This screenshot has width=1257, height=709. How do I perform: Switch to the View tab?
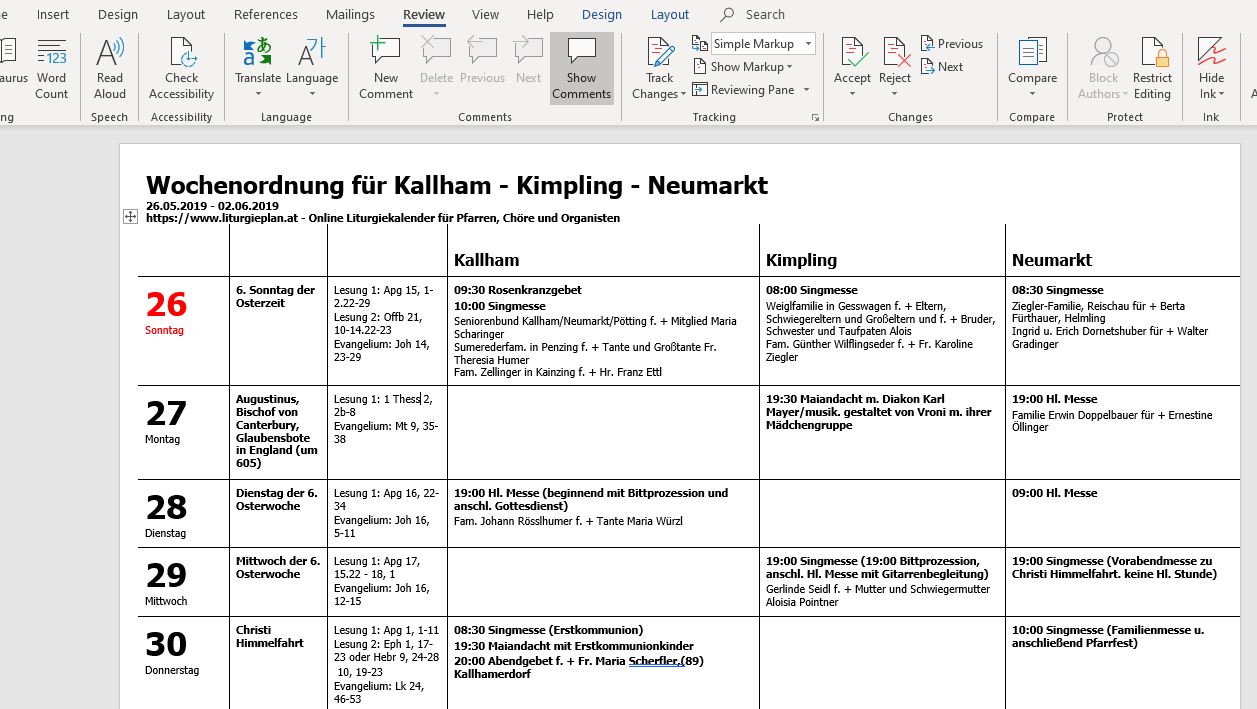click(x=485, y=14)
